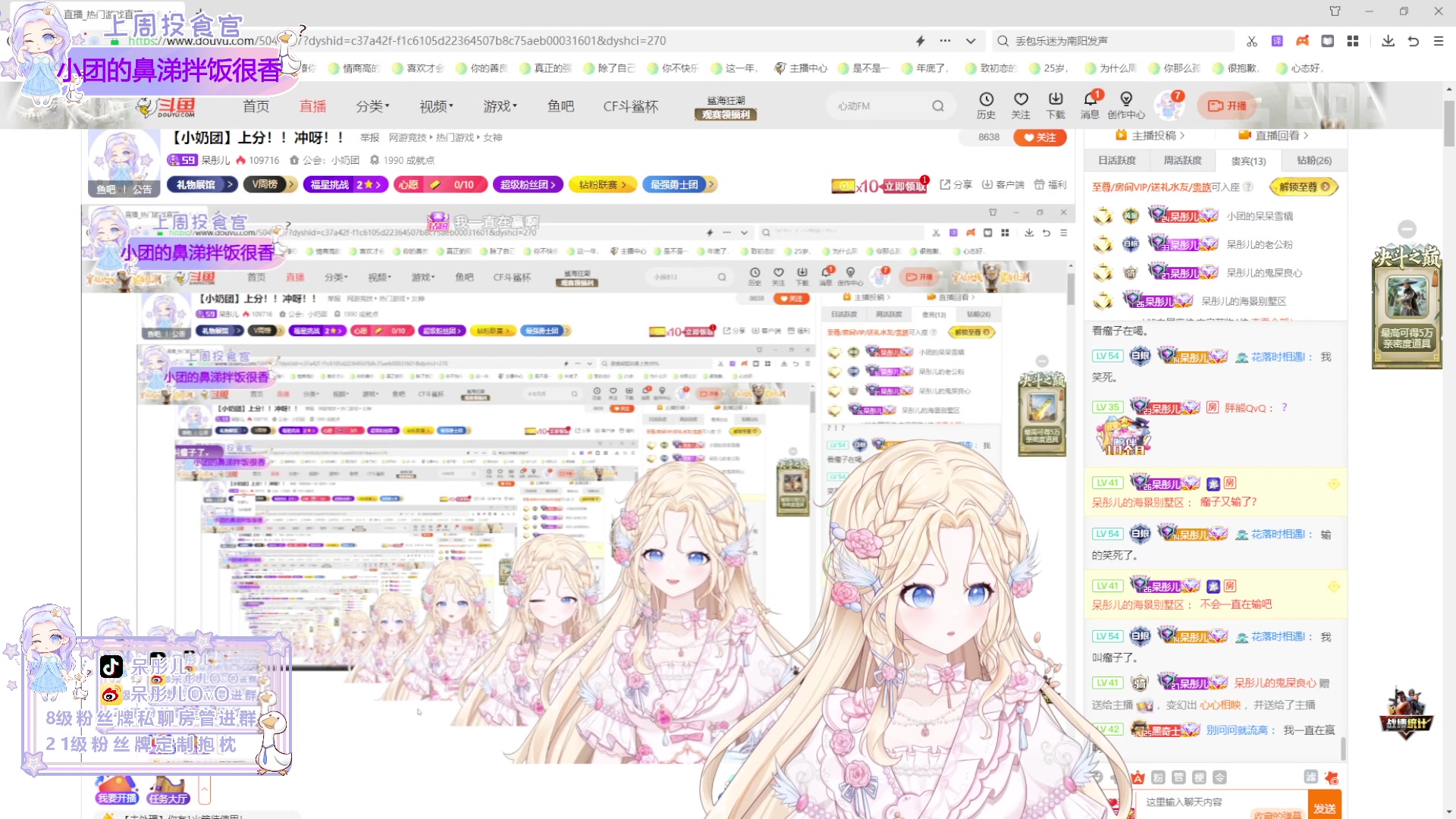The width and height of the screenshot is (1456, 819).
Task: Expand the 分类 navigation dropdown
Action: click(372, 106)
